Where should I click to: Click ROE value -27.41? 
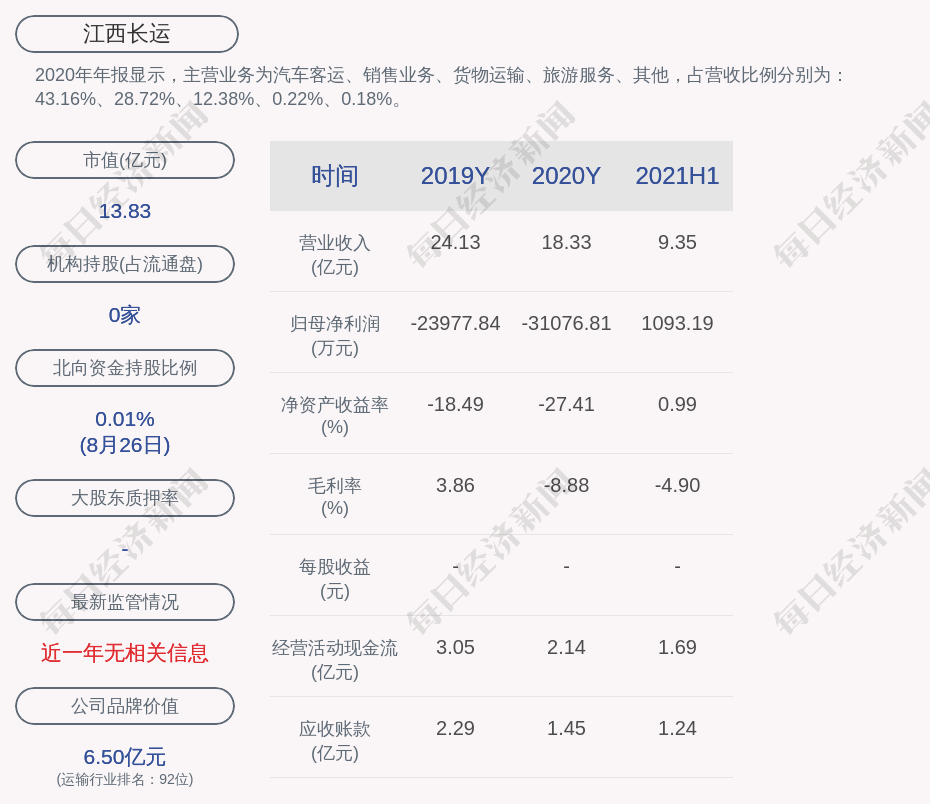[x=566, y=404]
